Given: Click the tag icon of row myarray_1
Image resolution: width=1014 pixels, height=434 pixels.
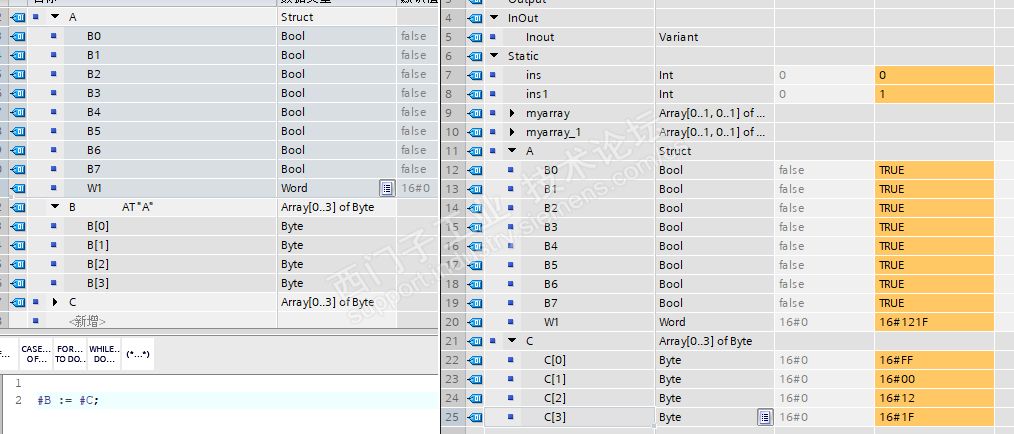Looking at the screenshot, I should click(475, 132).
